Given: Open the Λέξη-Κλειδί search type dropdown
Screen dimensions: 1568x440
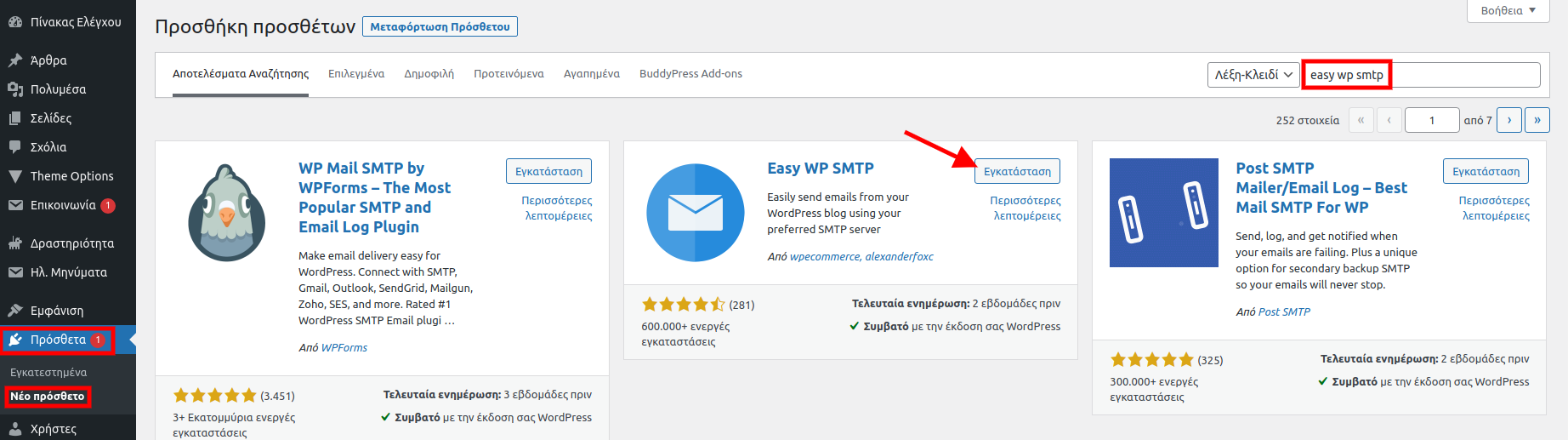Looking at the screenshot, I should [1253, 75].
